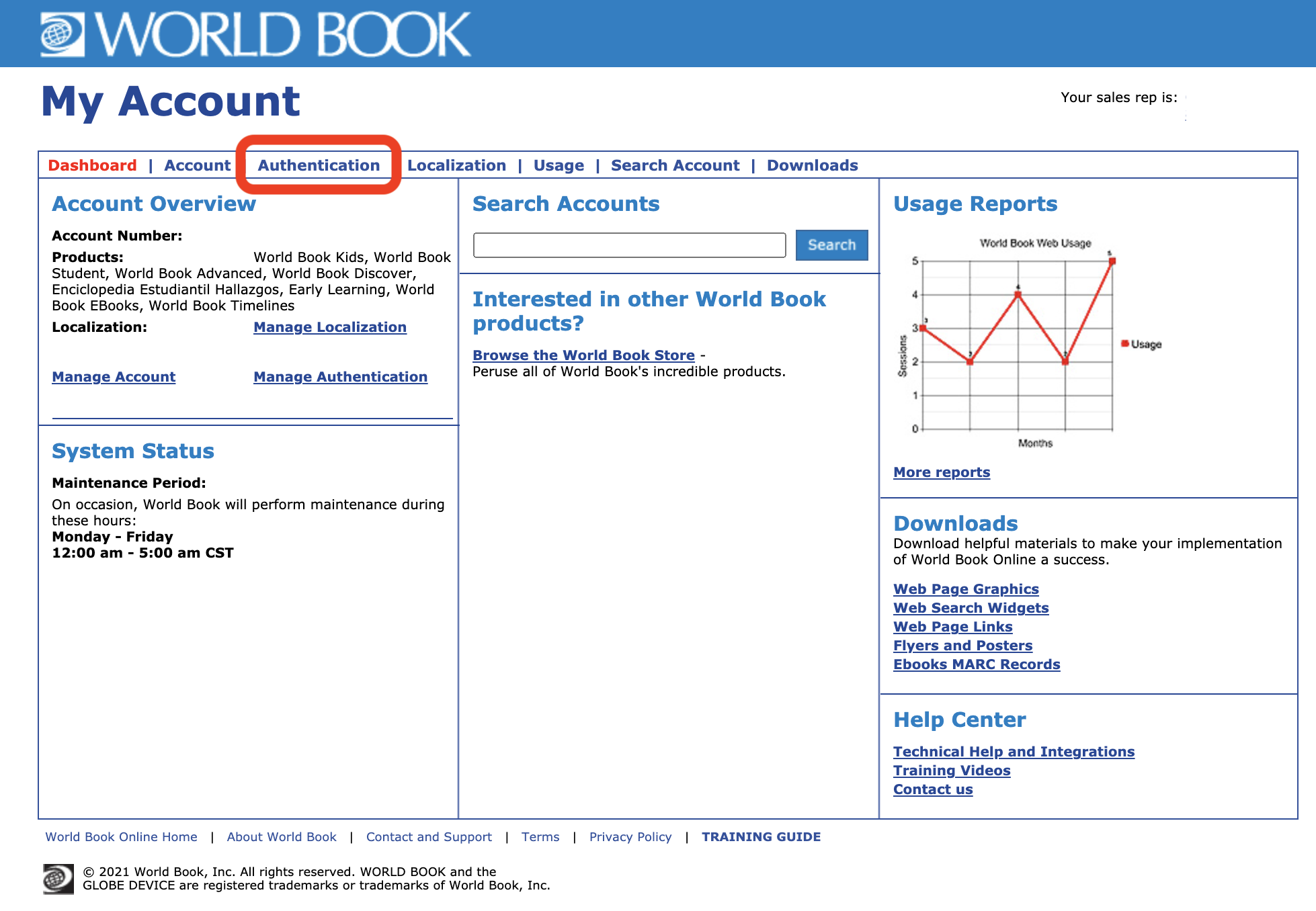The width and height of the screenshot is (1316, 911).
Task: Click the small globe icon beside the copyright notice
Action: click(58, 878)
